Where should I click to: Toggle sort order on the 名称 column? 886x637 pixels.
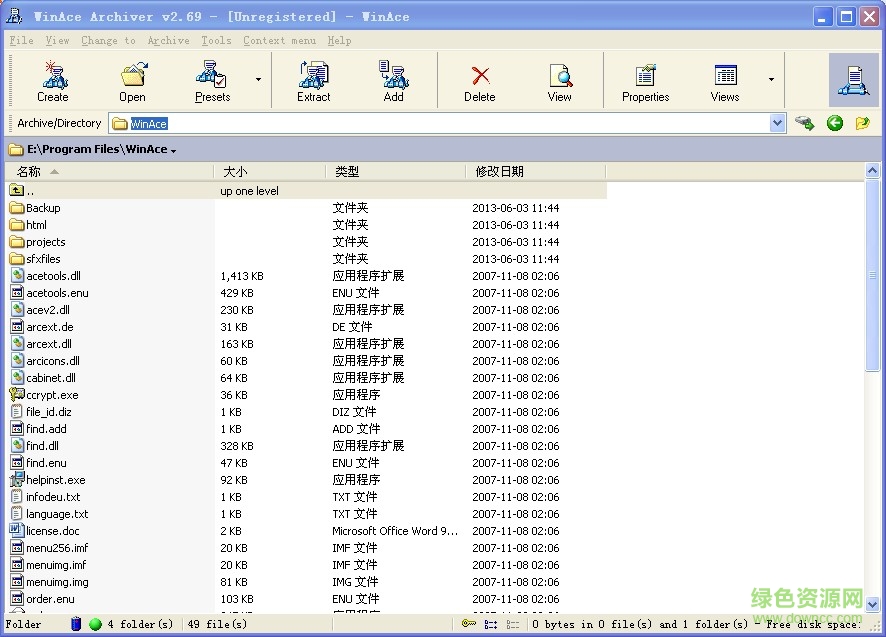pos(30,170)
